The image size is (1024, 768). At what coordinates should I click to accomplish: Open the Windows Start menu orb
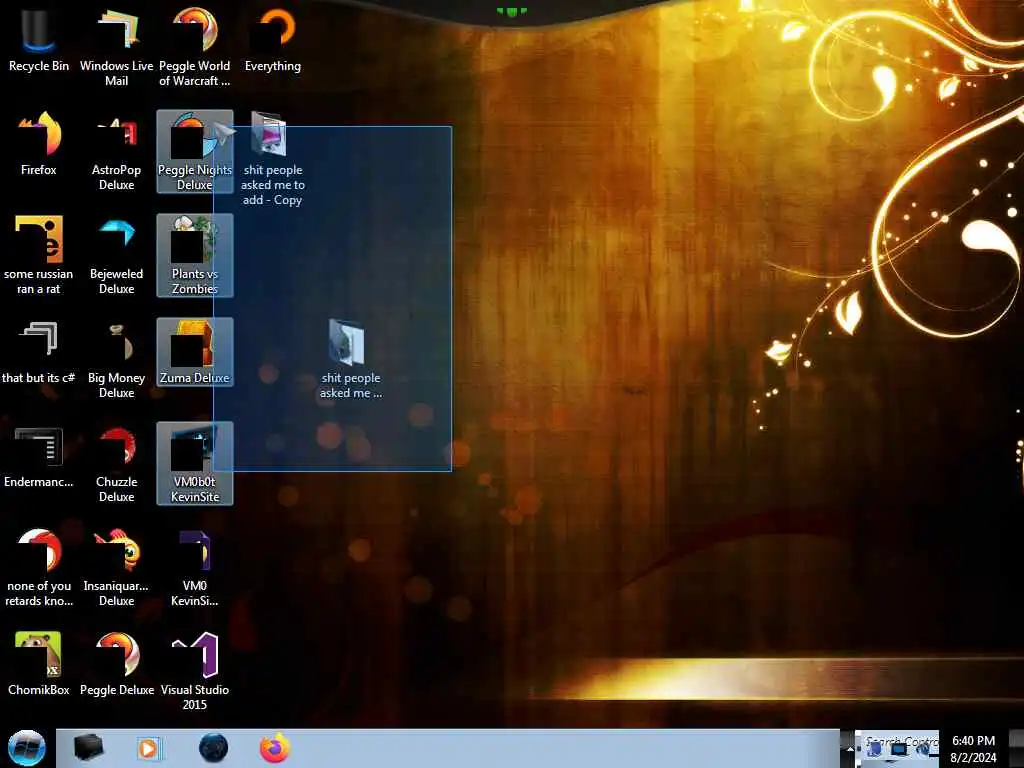pos(27,748)
